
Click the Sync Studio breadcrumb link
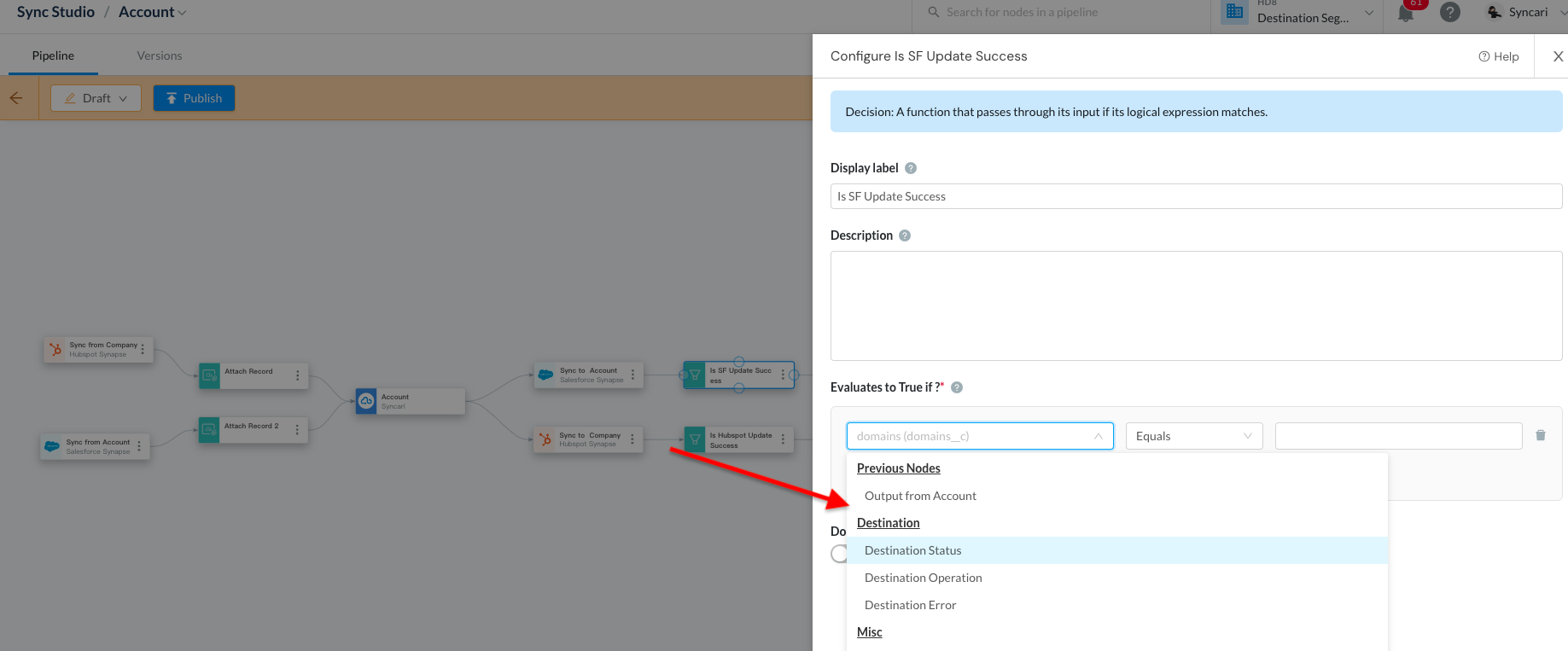[x=55, y=12]
